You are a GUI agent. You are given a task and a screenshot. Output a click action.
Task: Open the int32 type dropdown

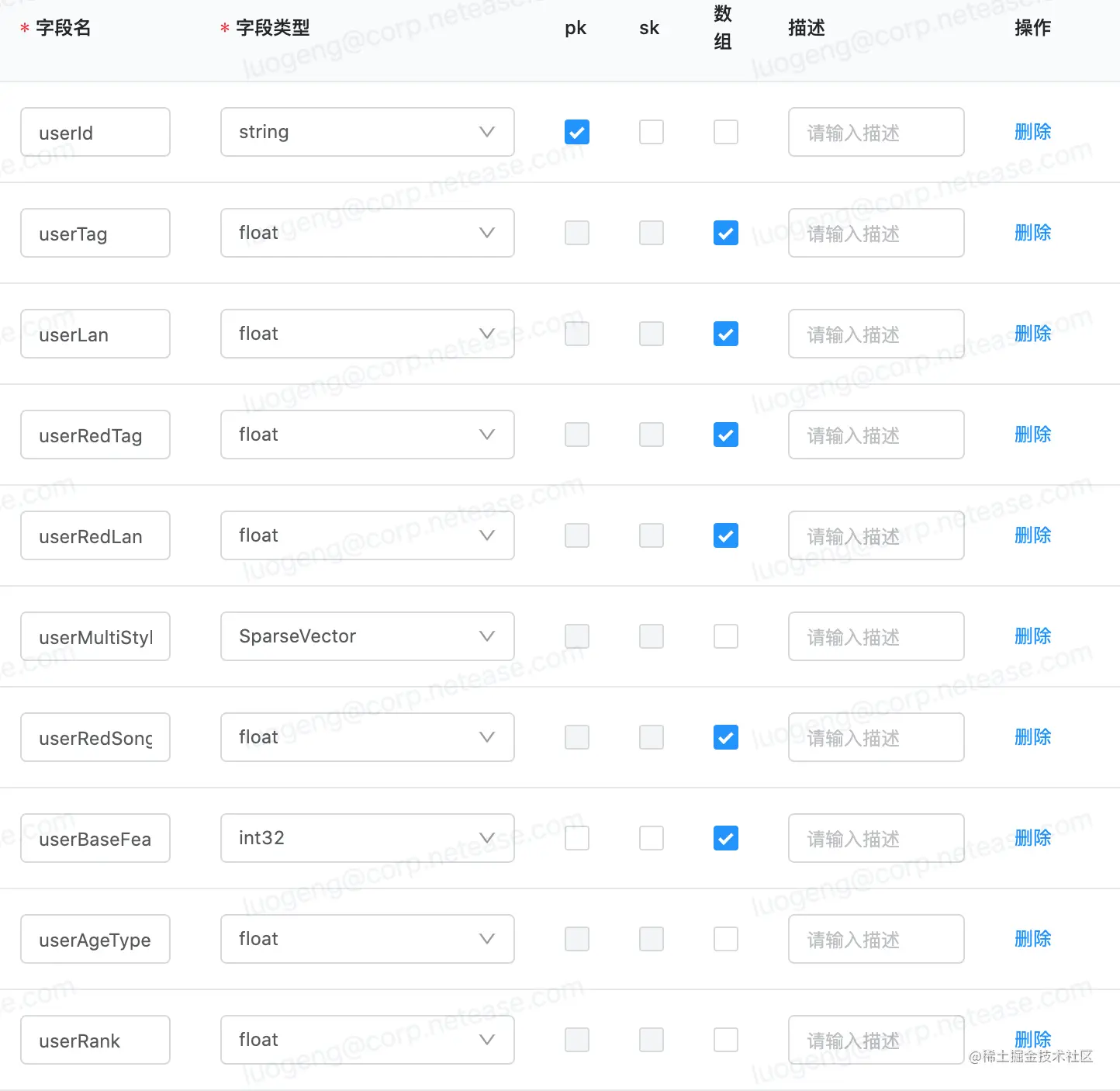pyautogui.click(x=368, y=838)
